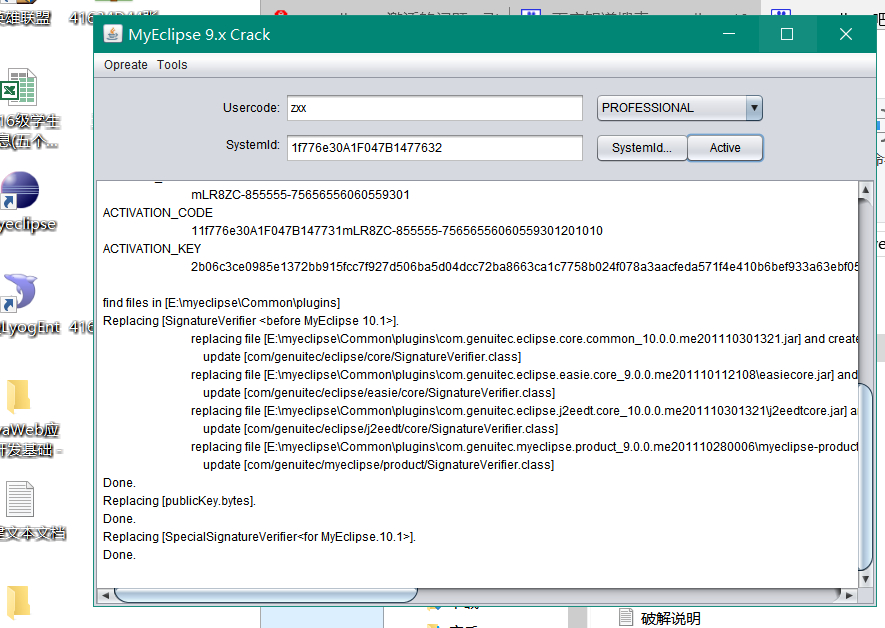
Task: Click the 'Replacing [SignatureVerifier' log line
Action: pyautogui.click(x=251, y=321)
